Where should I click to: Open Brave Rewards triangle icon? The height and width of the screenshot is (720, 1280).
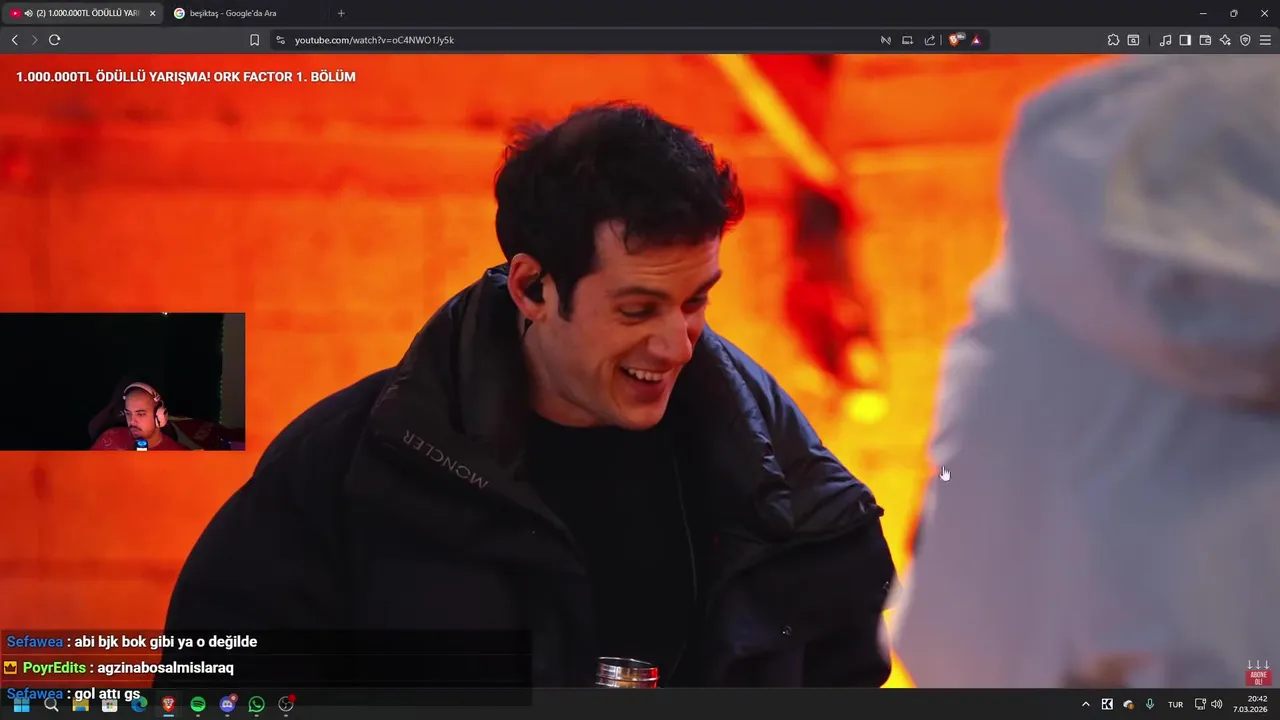point(976,40)
